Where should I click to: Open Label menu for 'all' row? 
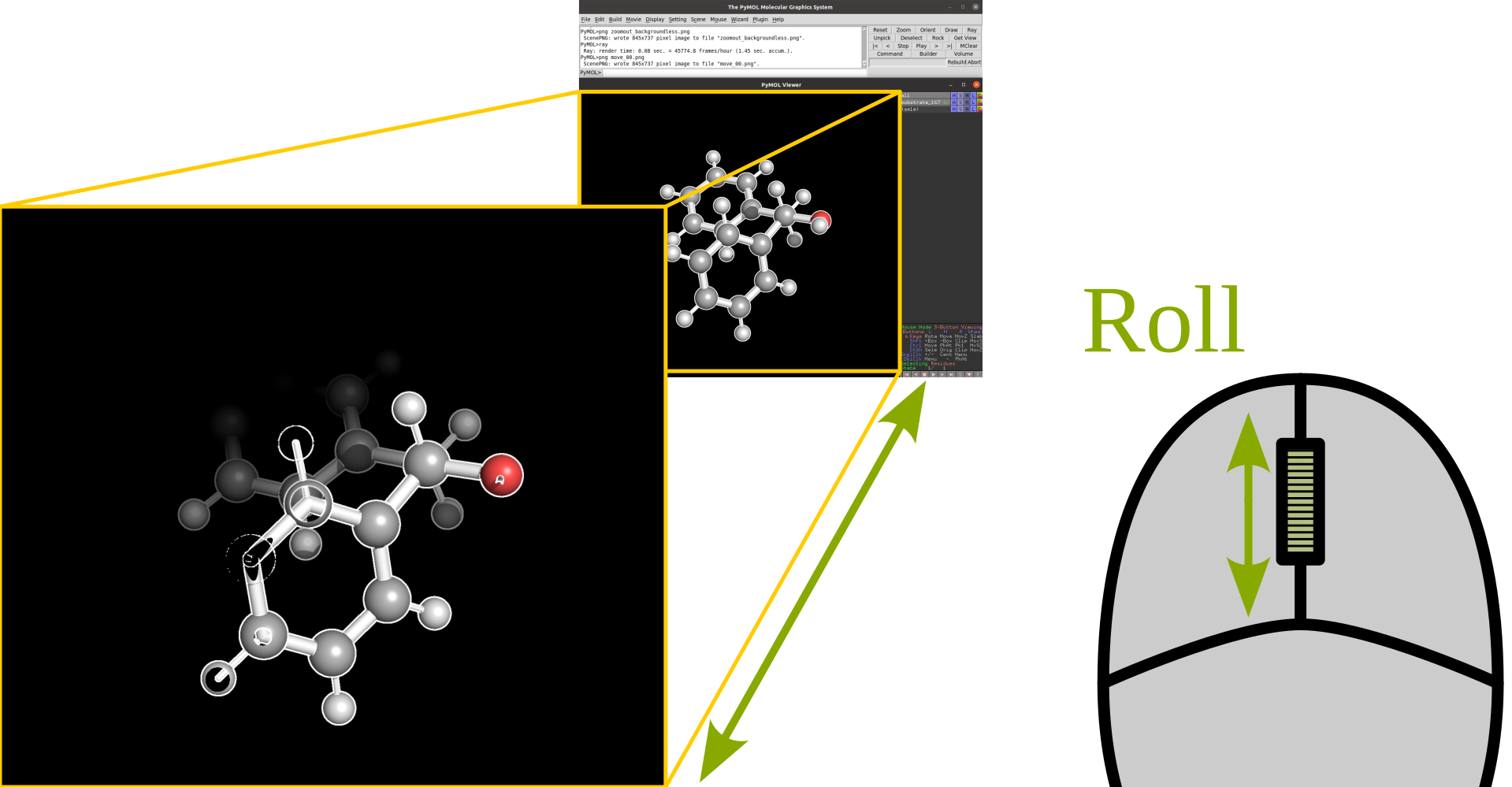pyautogui.click(x=973, y=95)
